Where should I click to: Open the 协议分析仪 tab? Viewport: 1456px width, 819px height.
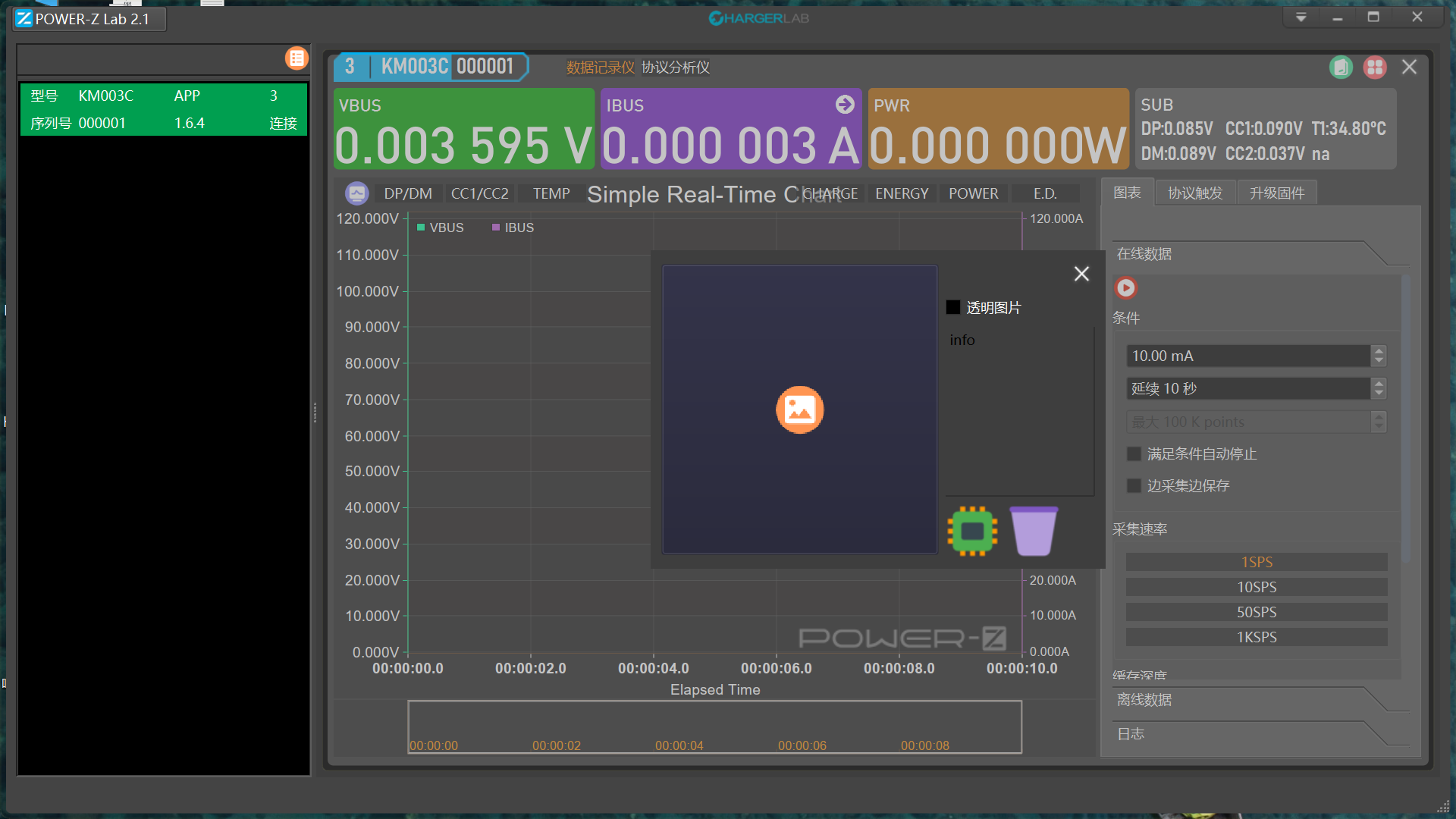point(676,67)
